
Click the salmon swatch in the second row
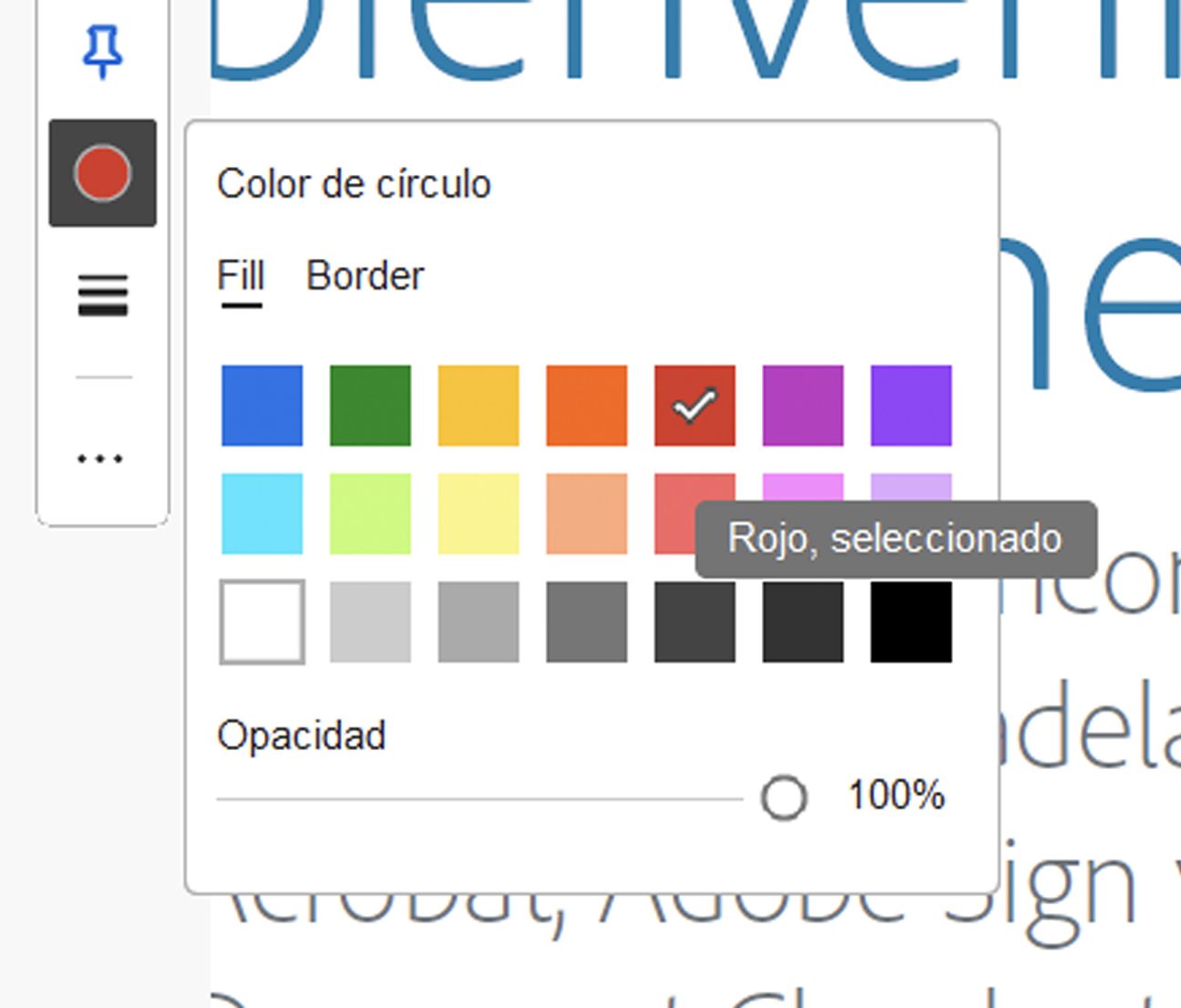[586, 513]
